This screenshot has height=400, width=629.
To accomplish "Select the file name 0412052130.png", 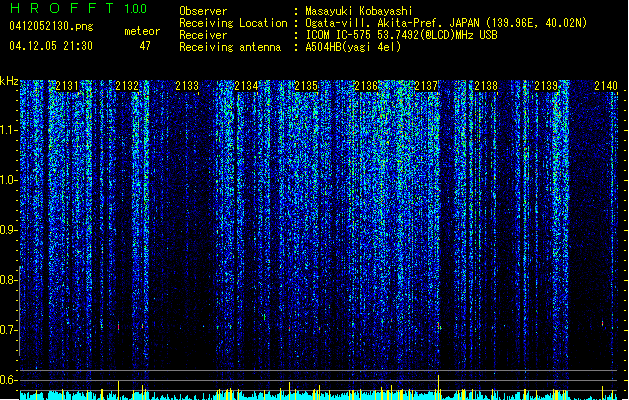I will point(51,26).
